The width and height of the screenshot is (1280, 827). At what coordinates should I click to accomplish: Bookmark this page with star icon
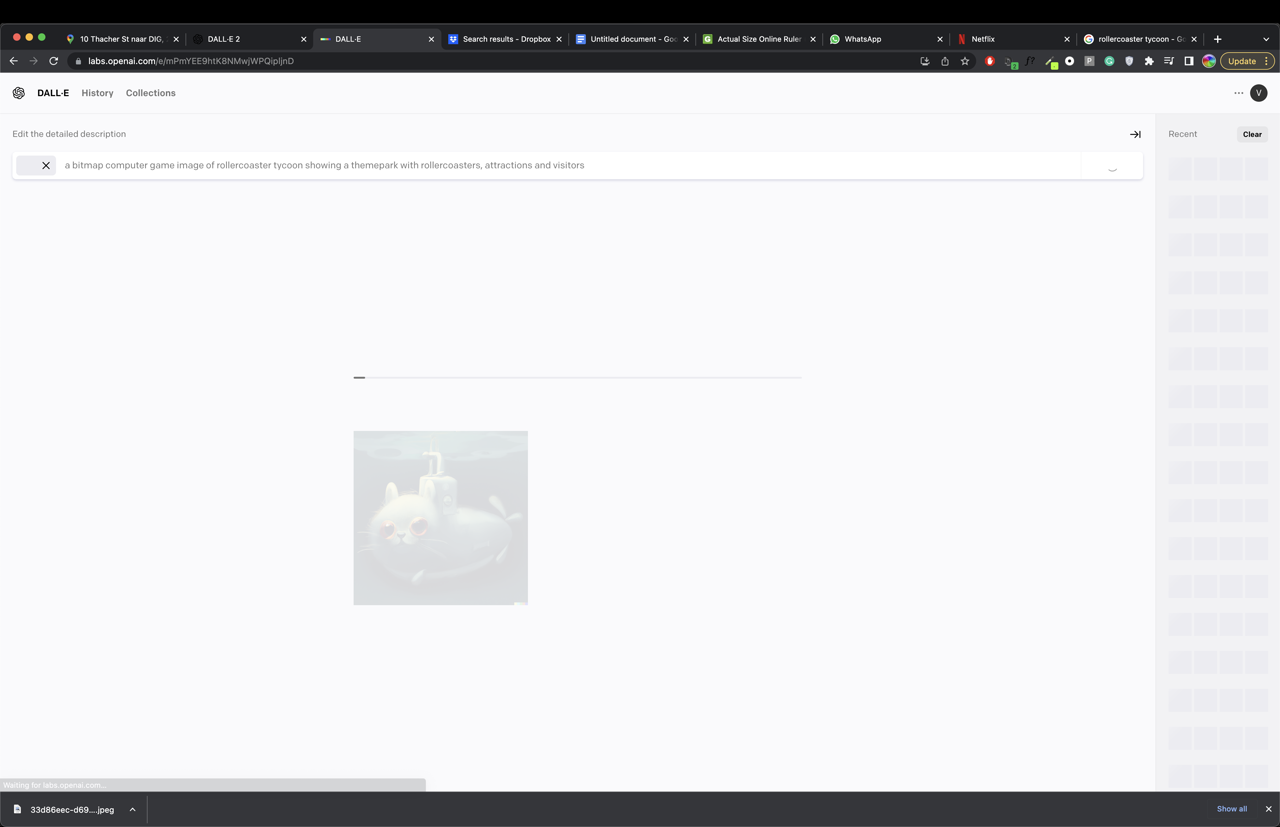point(965,61)
